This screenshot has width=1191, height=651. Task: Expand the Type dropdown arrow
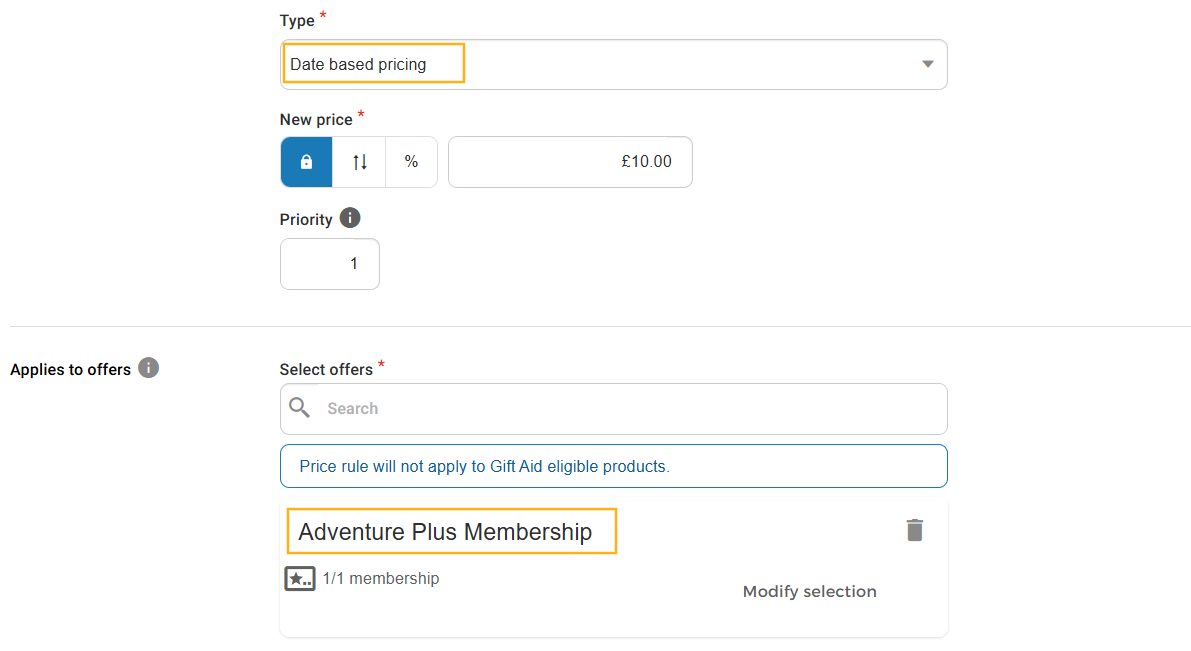927,65
